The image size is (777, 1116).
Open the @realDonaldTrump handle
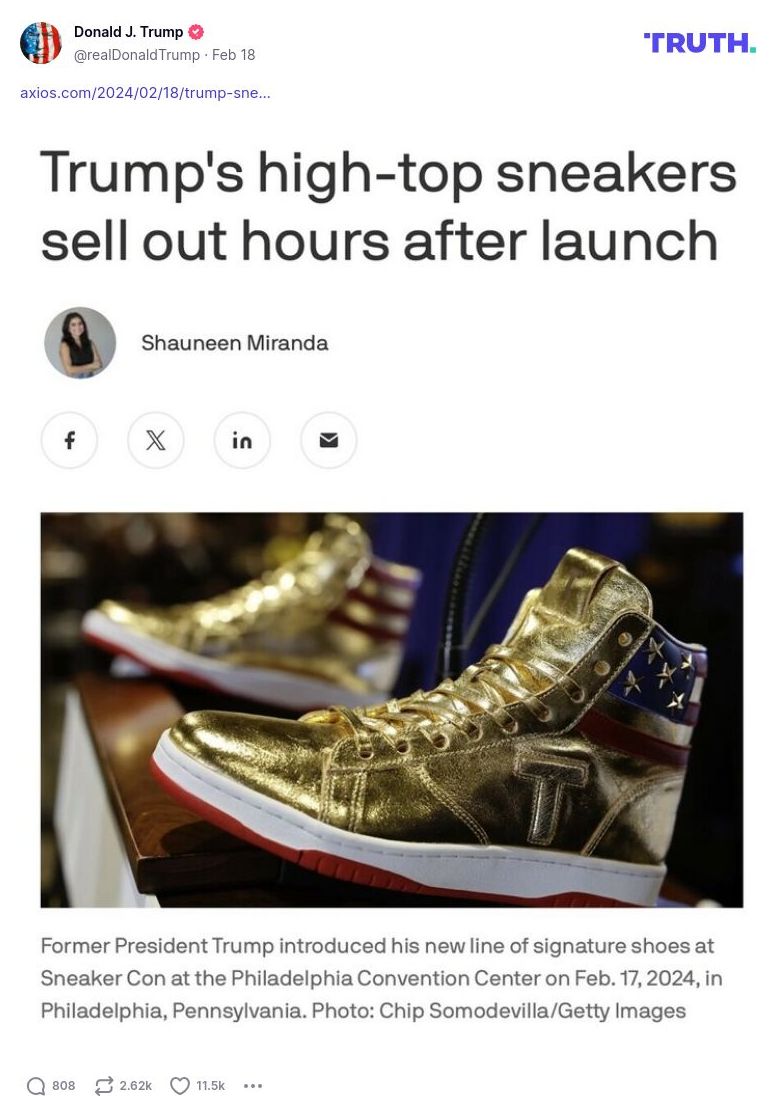pos(137,55)
